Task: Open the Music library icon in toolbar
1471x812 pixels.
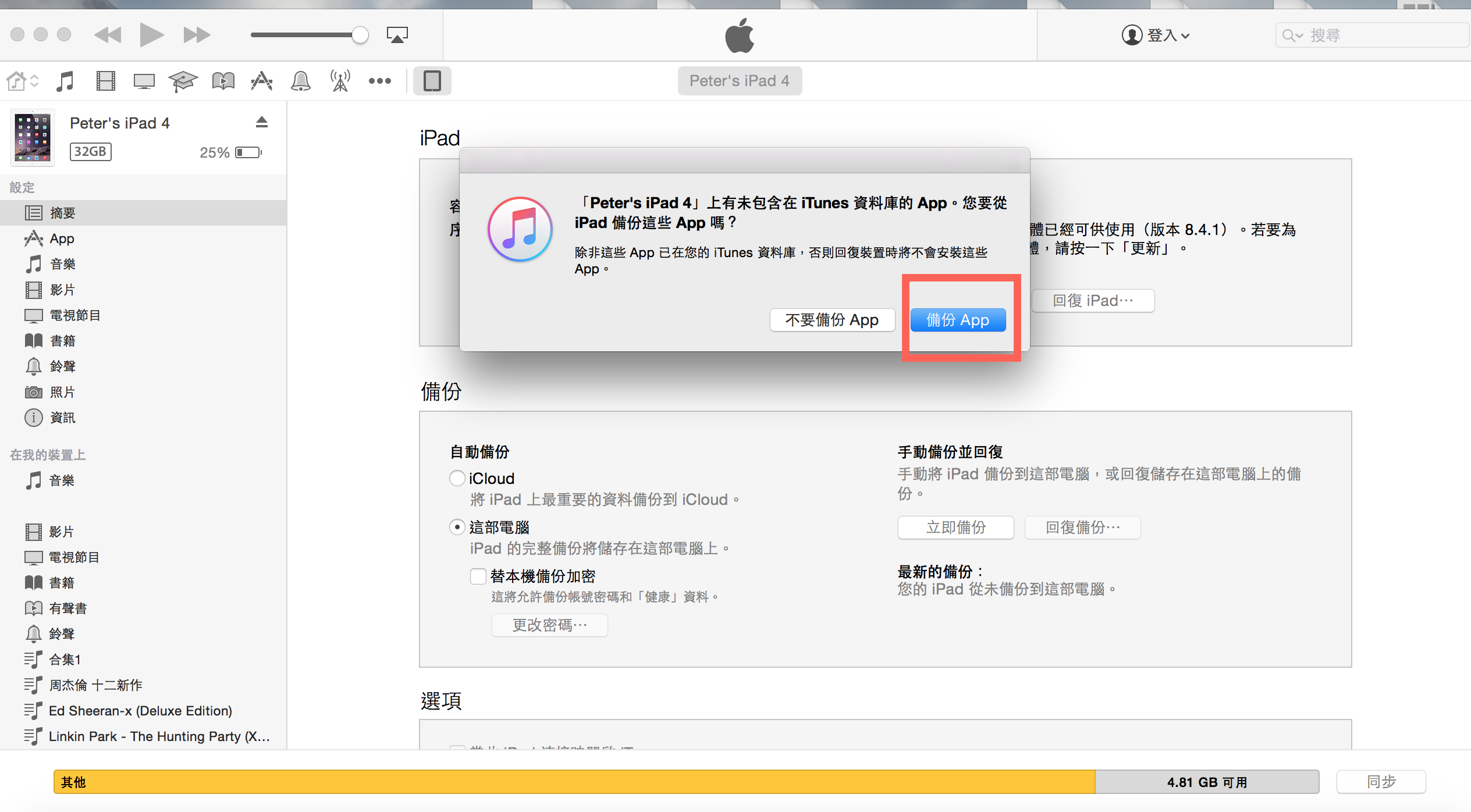Action: click(65, 81)
